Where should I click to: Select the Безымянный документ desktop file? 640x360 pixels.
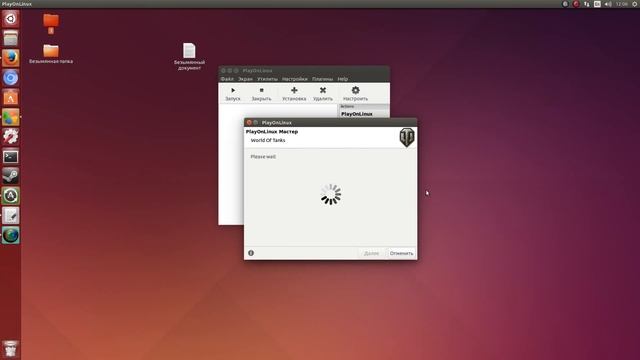(189, 56)
